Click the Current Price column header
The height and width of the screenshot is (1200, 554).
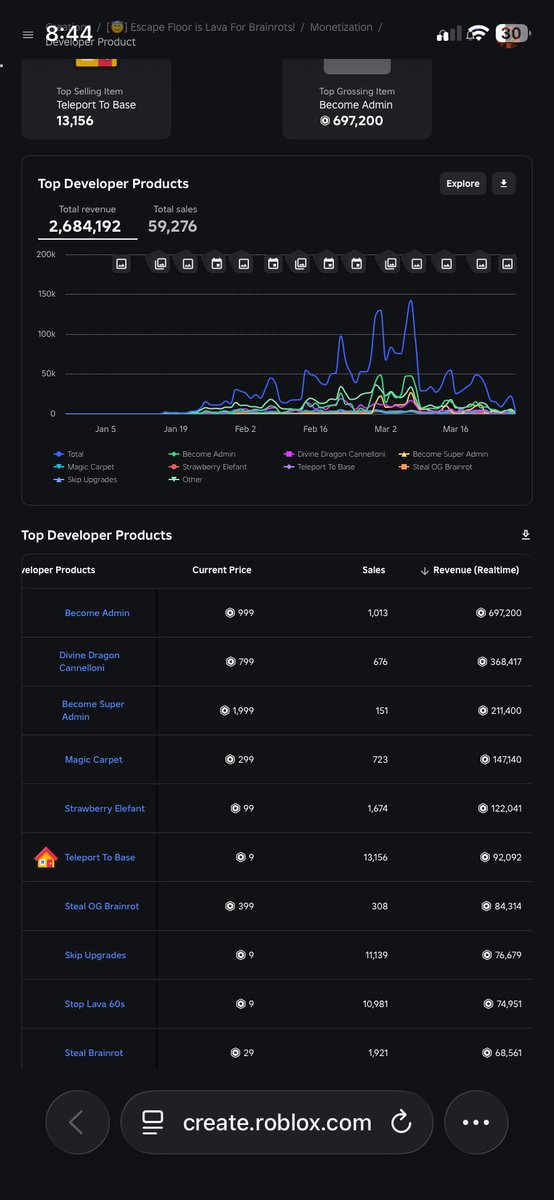tap(222, 570)
